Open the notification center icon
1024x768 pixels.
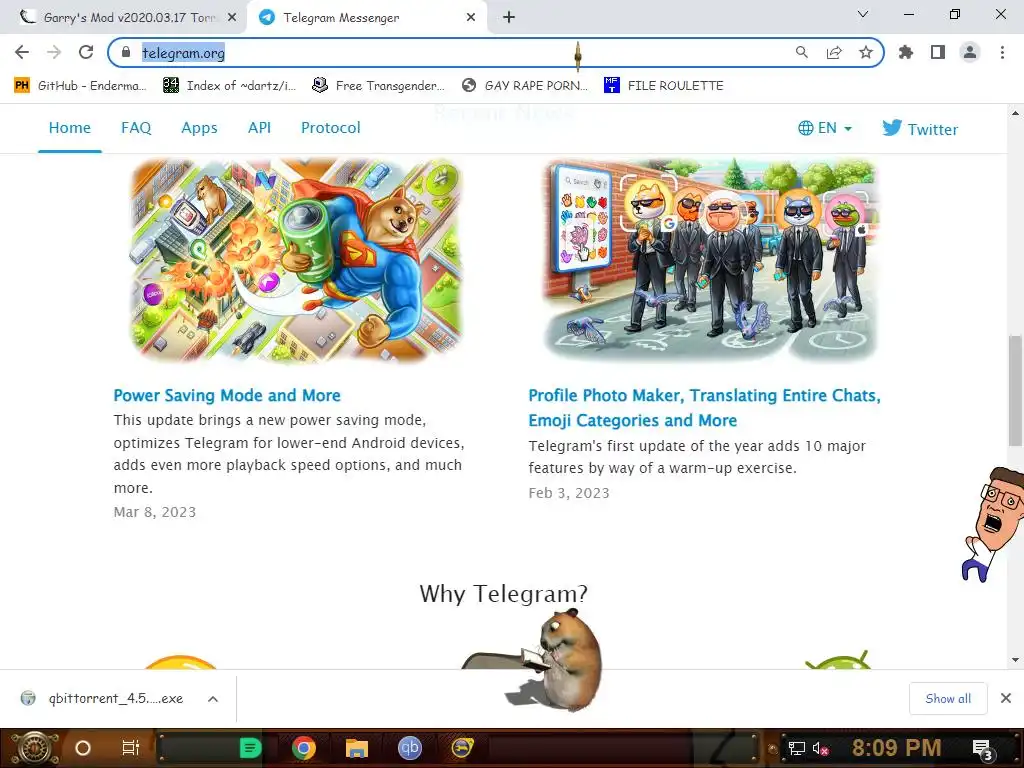[982, 749]
